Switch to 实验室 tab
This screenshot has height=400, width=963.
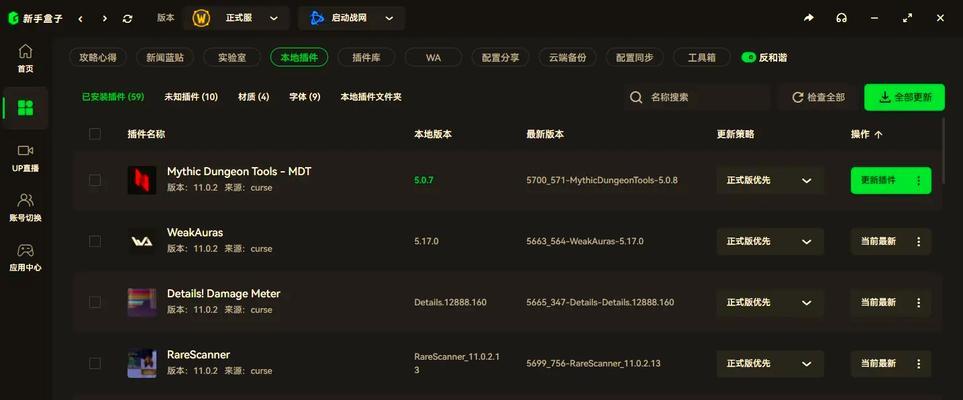pyautogui.click(x=232, y=58)
